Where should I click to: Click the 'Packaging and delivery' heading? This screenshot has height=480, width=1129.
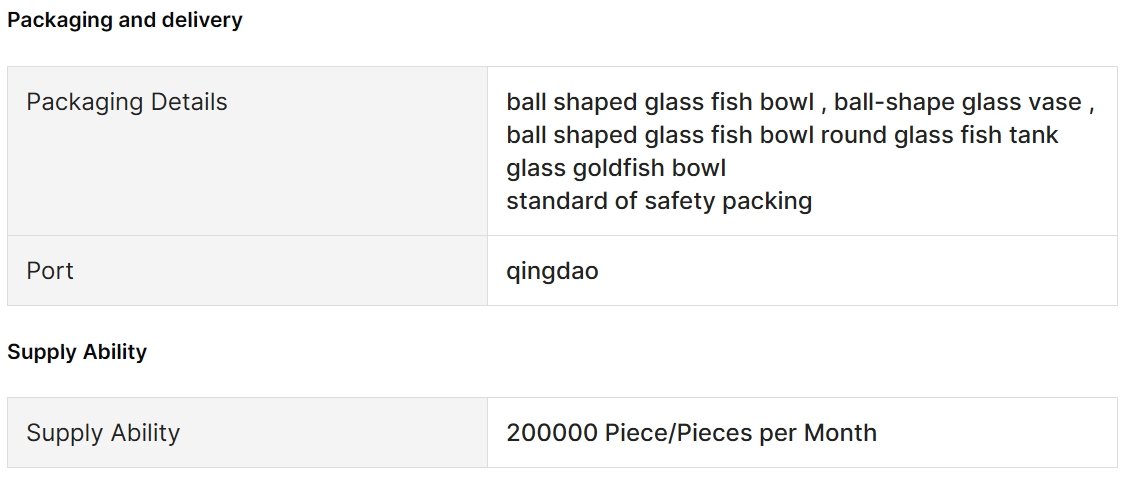pos(125,20)
